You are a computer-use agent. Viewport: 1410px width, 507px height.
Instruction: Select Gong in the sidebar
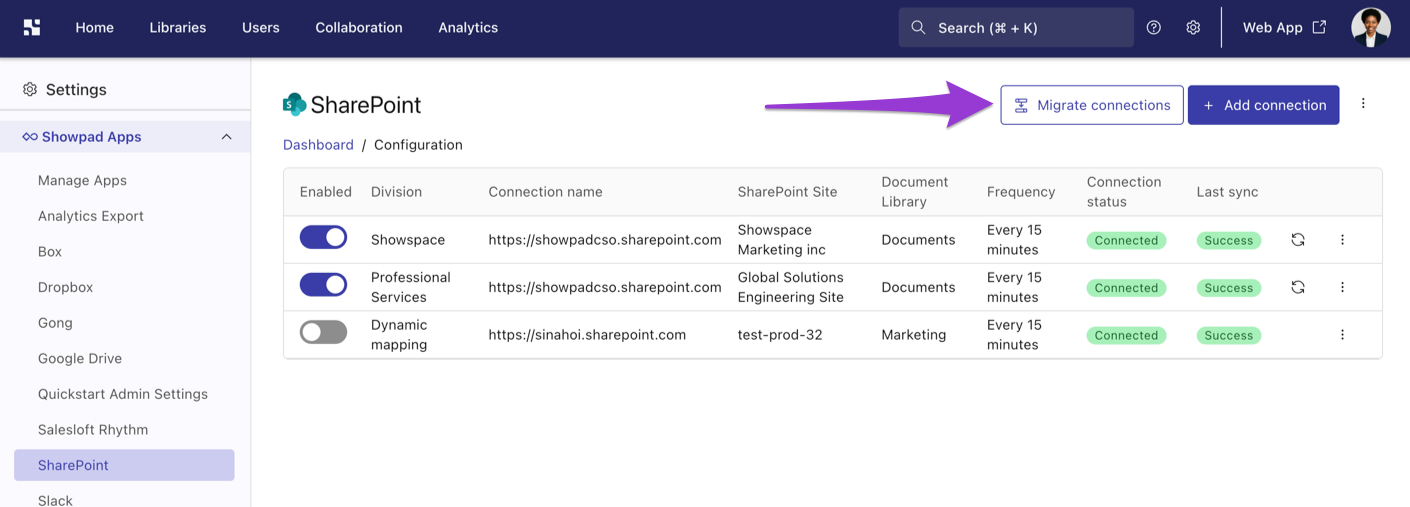pos(55,323)
